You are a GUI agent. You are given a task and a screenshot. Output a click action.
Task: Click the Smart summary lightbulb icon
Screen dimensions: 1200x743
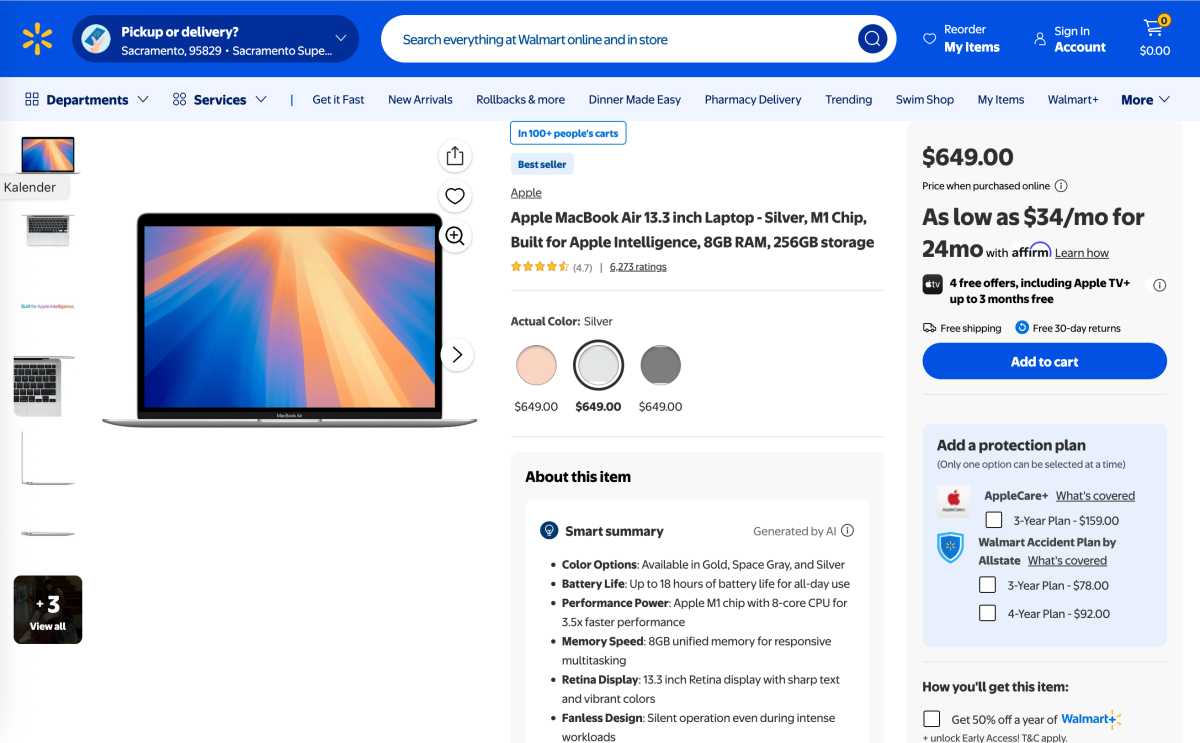click(x=549, y=530)
